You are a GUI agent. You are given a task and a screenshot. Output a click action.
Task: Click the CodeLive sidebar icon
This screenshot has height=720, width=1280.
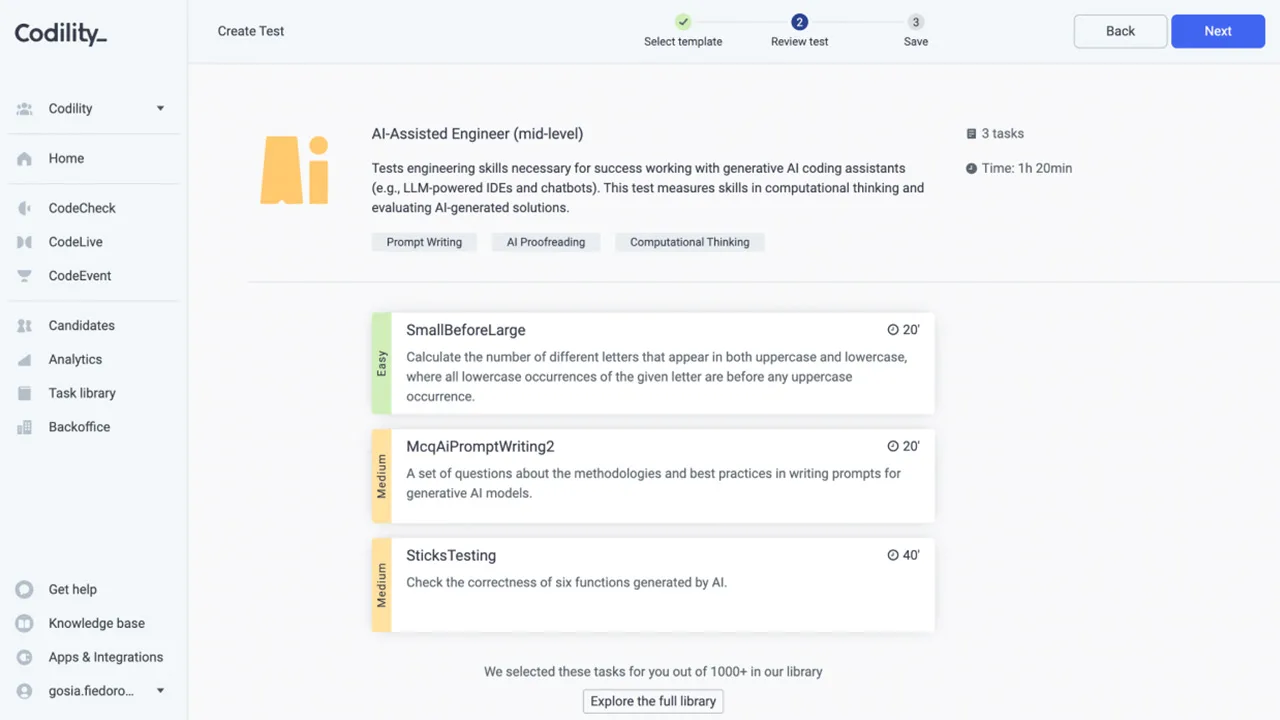[x=25, y=242]
